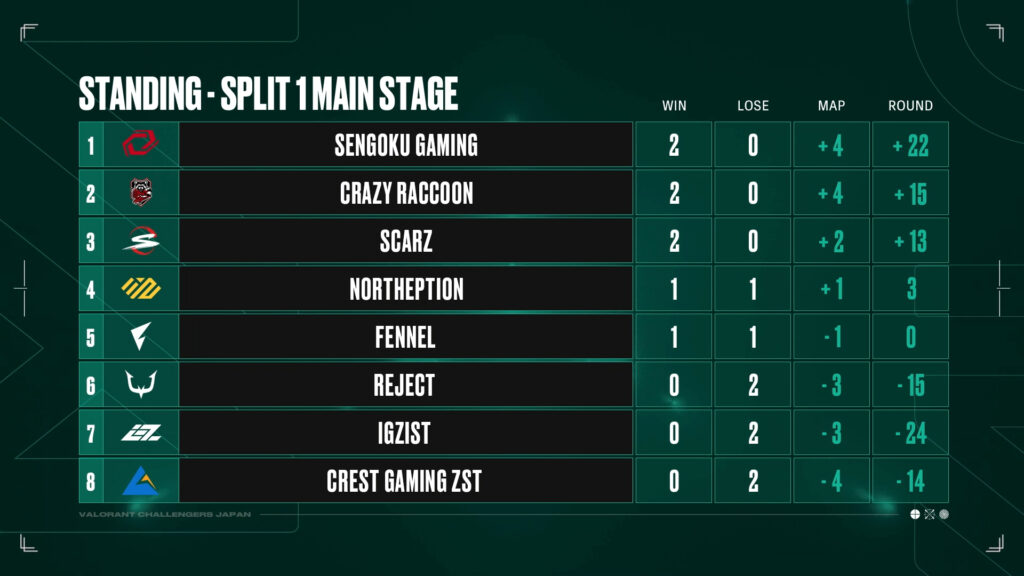Image resolution: width=1024 pixels, height=576 pixels.
Task: Click the Crazy Raccoon mascot logo
Action: coord(140,192)
